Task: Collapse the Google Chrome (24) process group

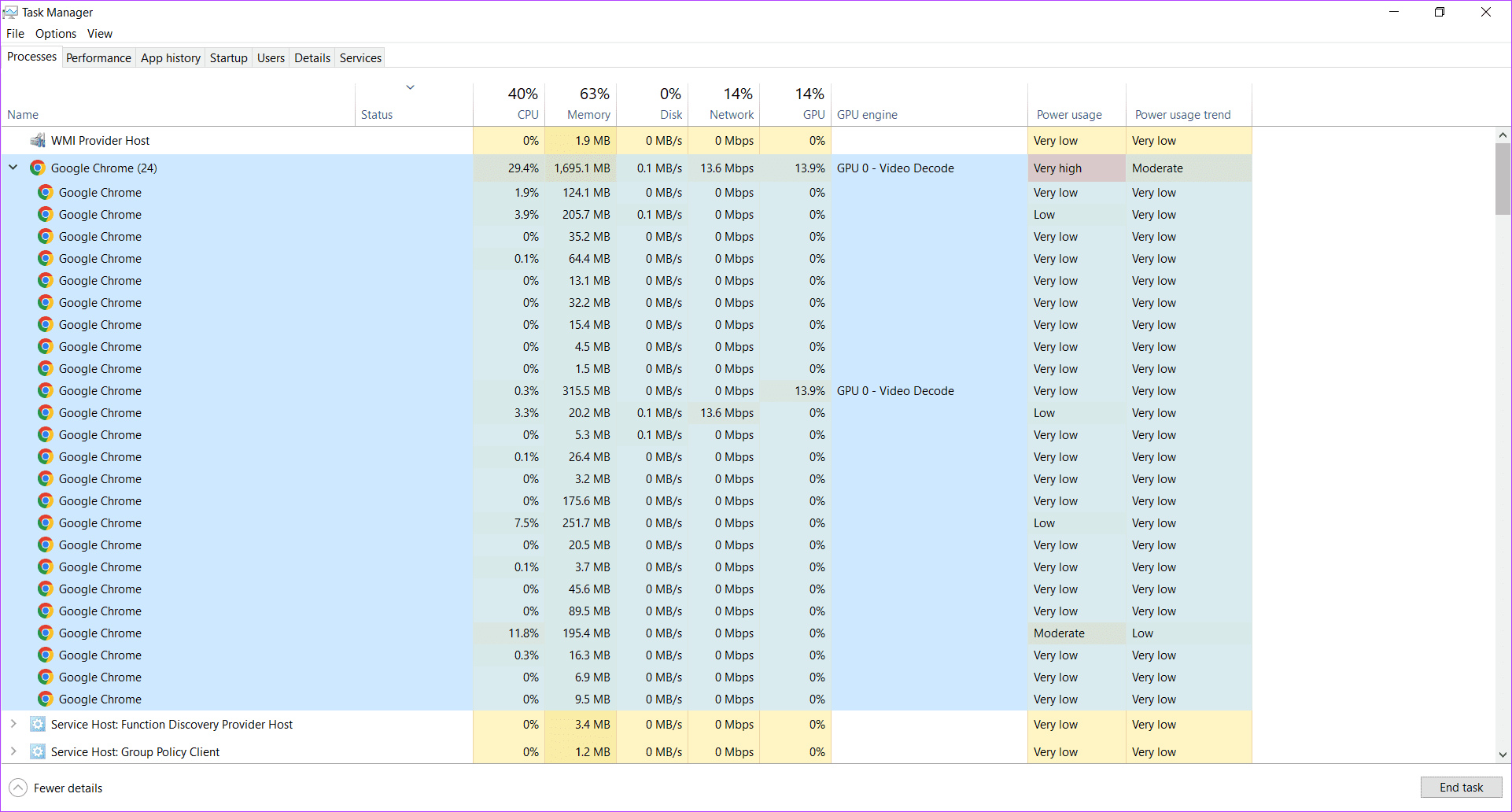Action: coord(13,168)
